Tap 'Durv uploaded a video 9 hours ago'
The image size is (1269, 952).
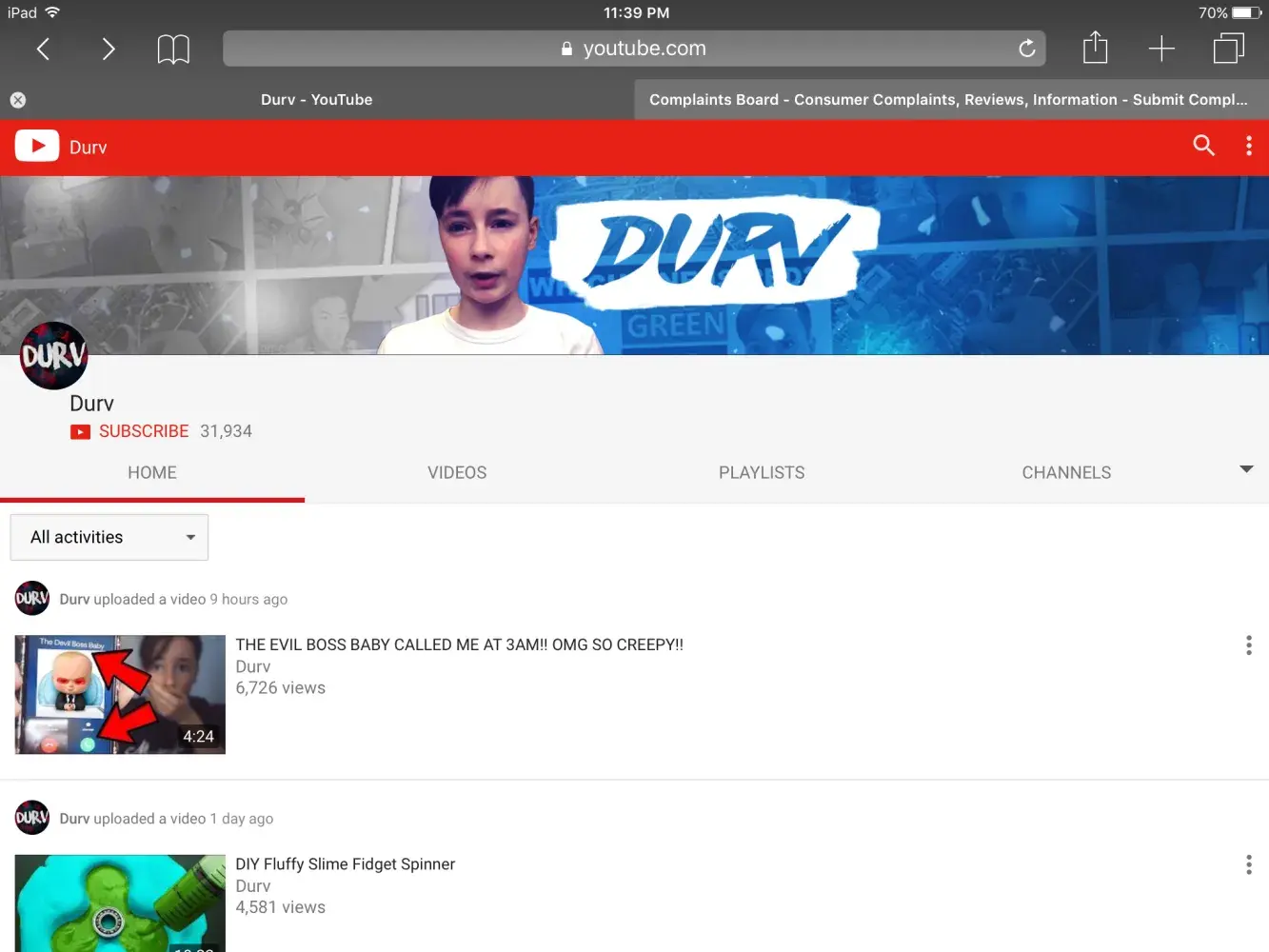click(x=173, y=600)
